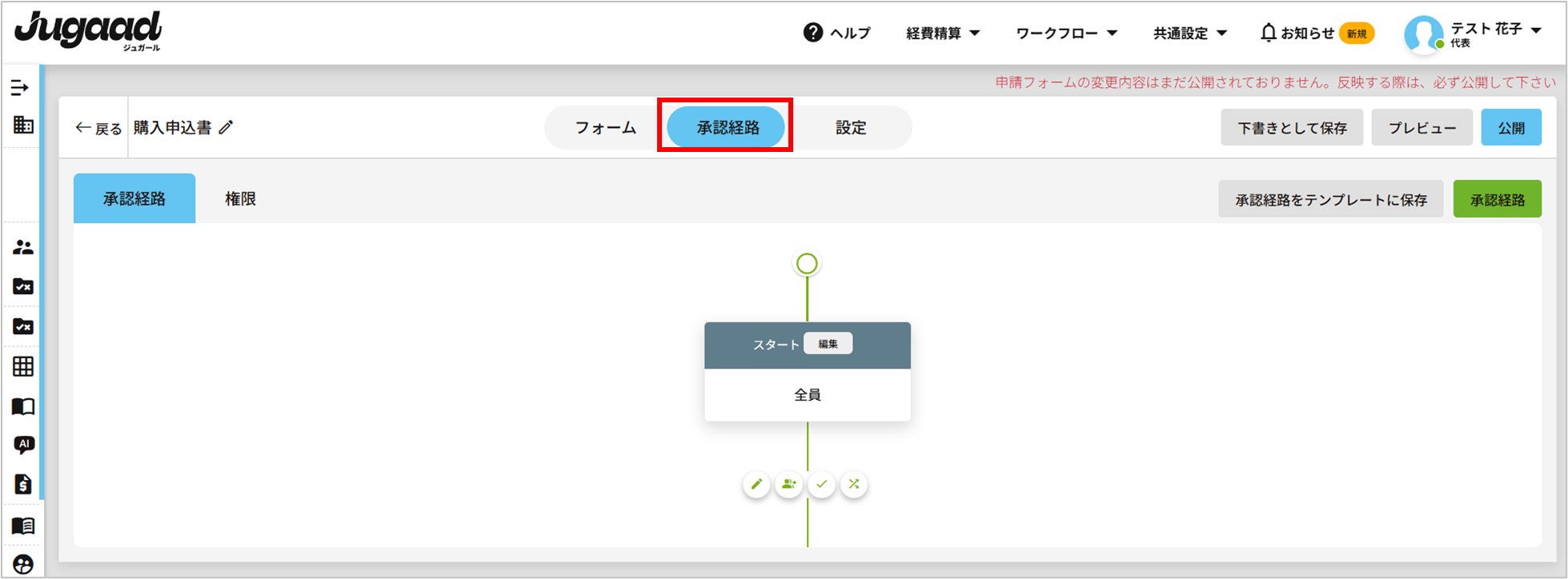Click the shuffle branch icon on the route
This screenshot has width=1568, height=579.
click(854, 485)
